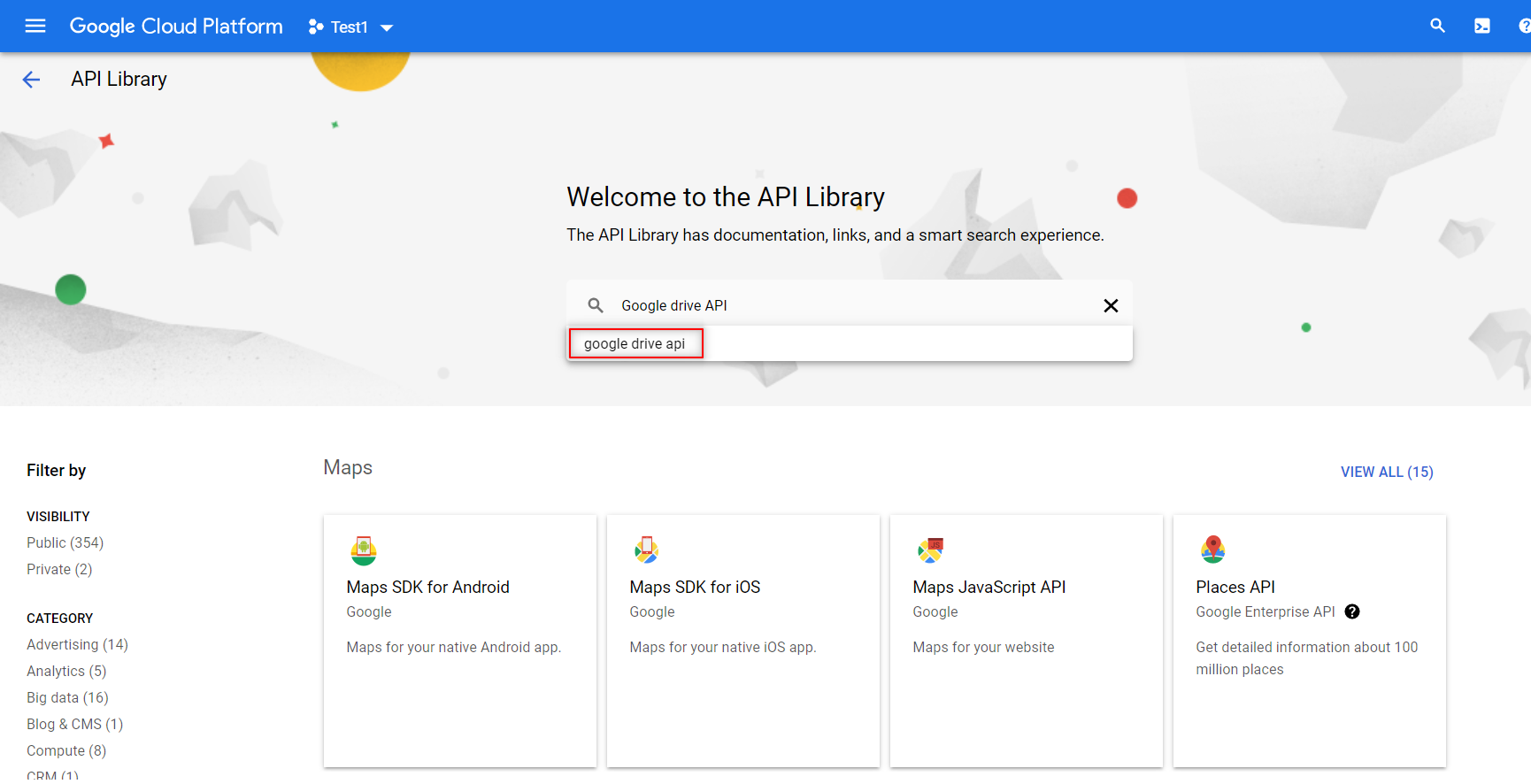1531x784 pixels.
Task: Click the project icon next to Test1
Action: [316, 27]
